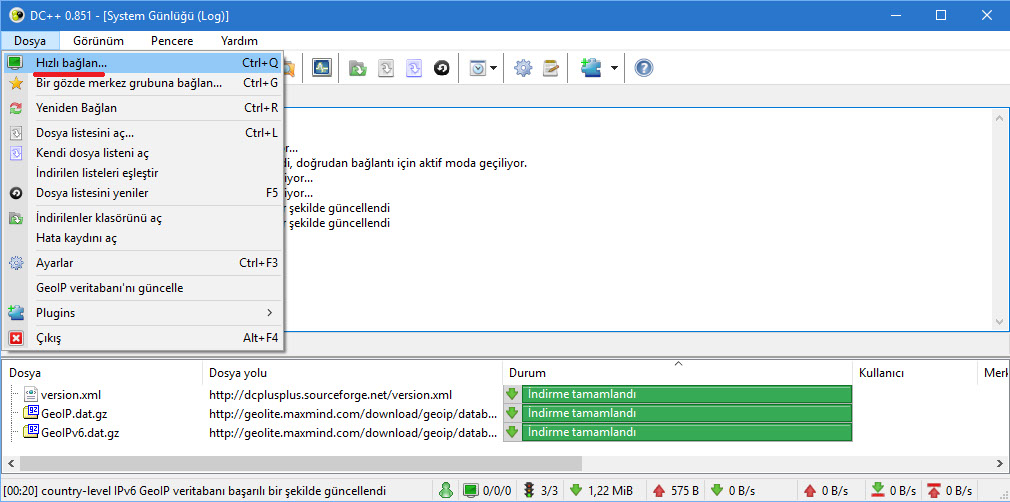
Task: Click the DC++ application icon in title bar
Action: (x=16, y=15)
